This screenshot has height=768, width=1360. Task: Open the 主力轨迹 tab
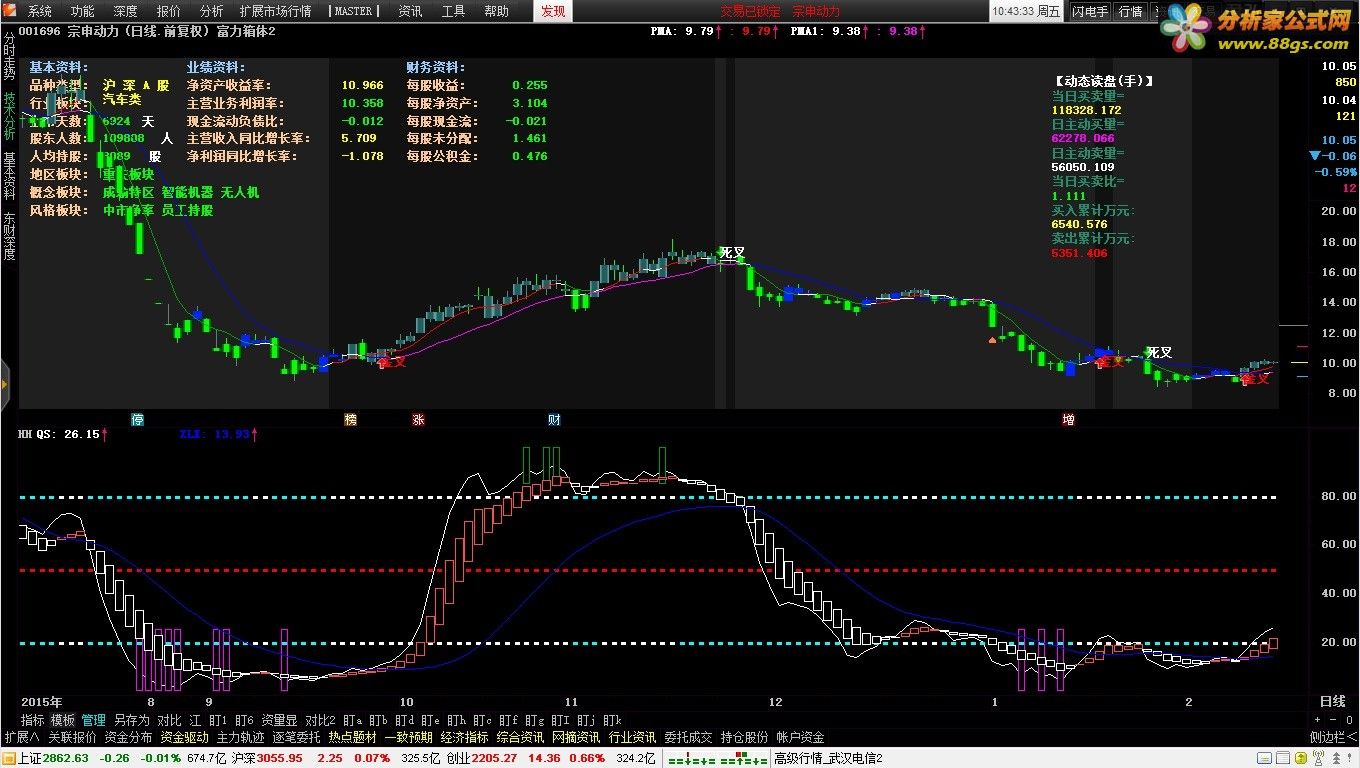[x=240, y=737]
